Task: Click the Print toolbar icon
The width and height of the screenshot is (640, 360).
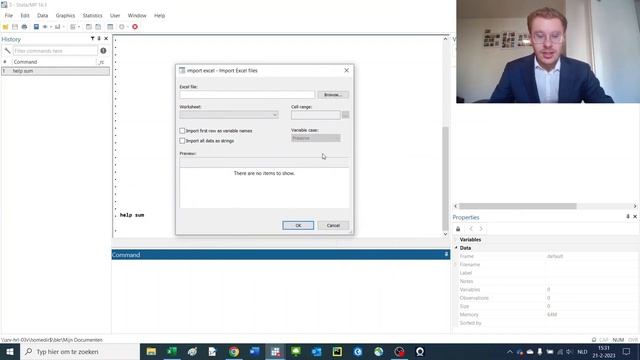Action: pos(24,27)
